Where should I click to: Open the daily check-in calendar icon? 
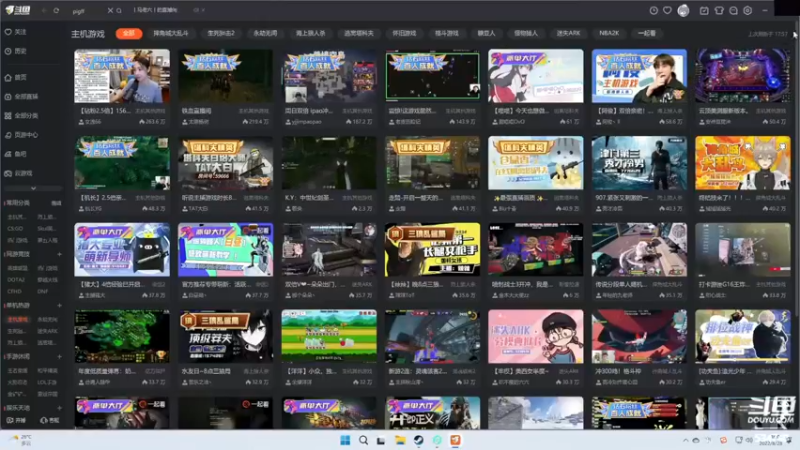click(704, 10)
